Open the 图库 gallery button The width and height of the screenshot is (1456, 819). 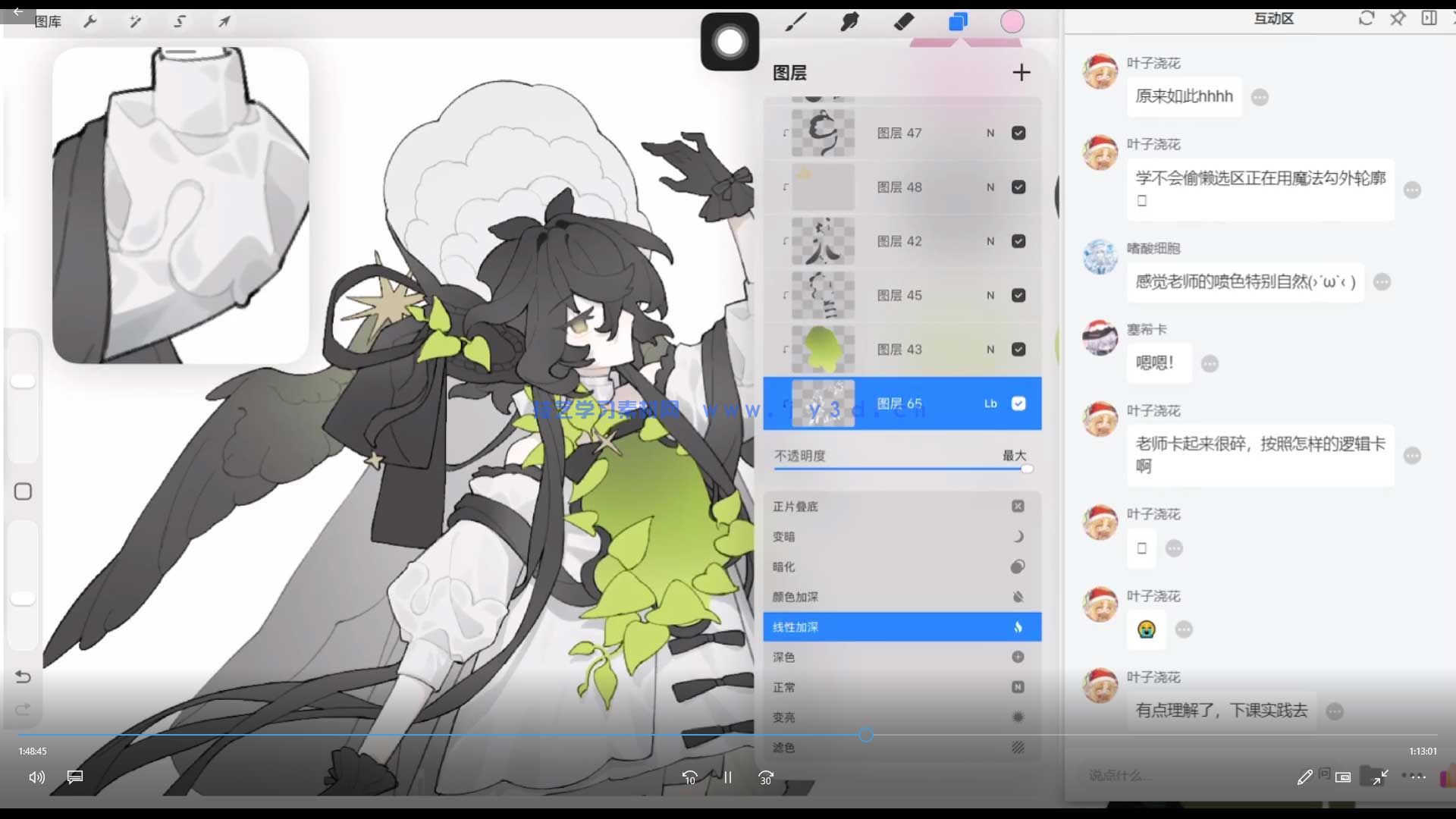point(48,22)
